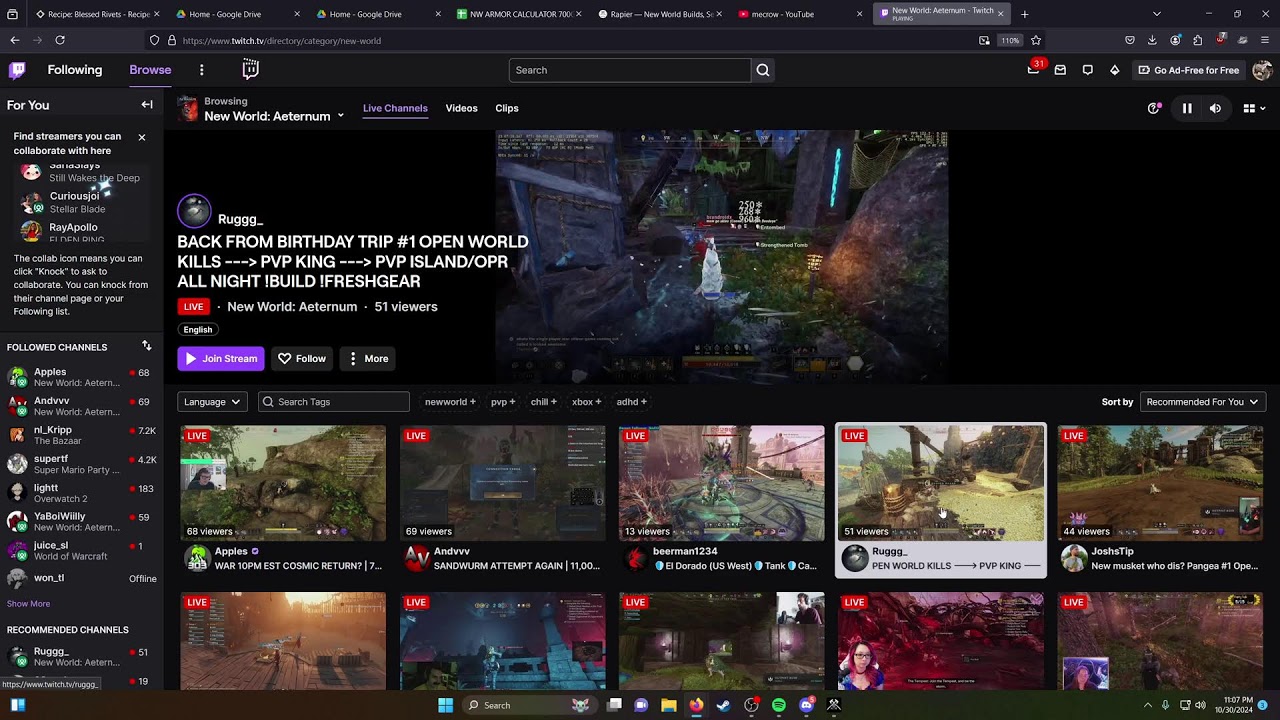Show hidden system tray icons chevron
Viewport: 1280px width, 720px height.
(1147, 705)
